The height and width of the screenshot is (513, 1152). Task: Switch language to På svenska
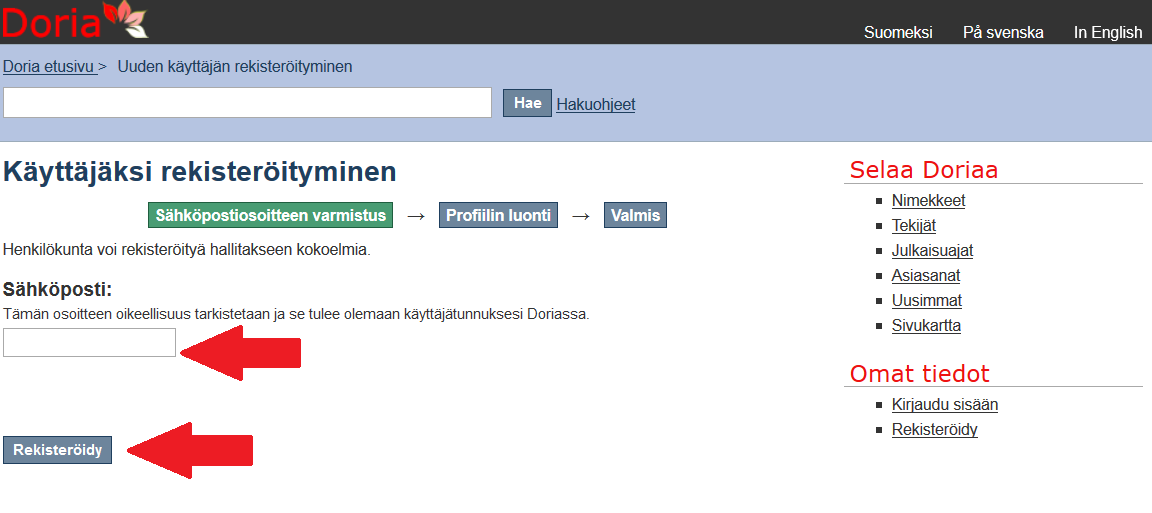pyautogui.click(x=1003, y=32)
